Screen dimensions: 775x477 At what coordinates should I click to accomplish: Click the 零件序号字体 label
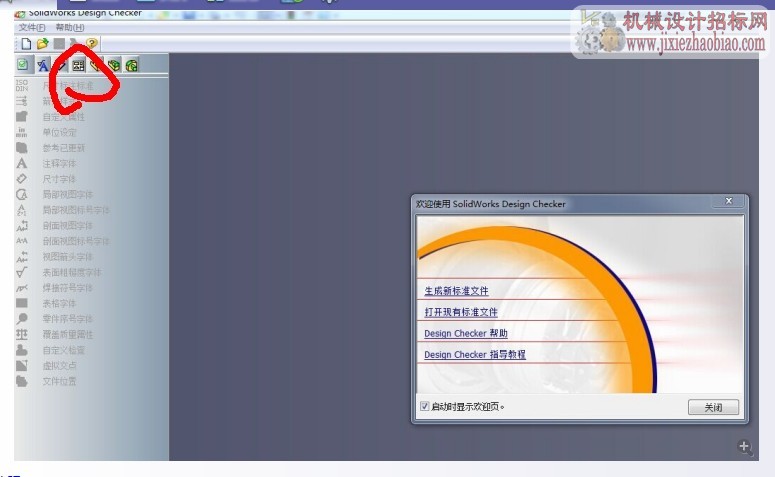coord(68,319)
